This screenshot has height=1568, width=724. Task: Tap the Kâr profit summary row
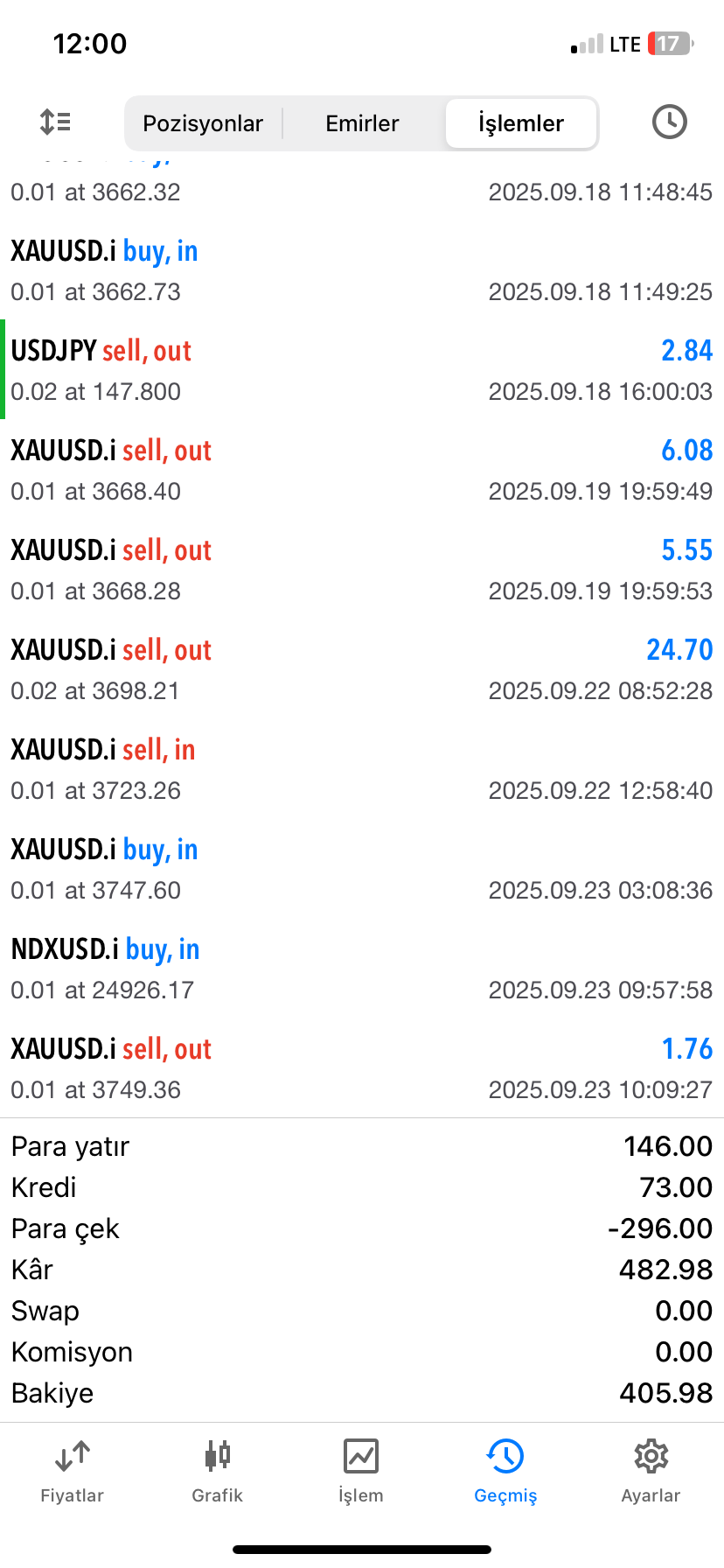362,1270
